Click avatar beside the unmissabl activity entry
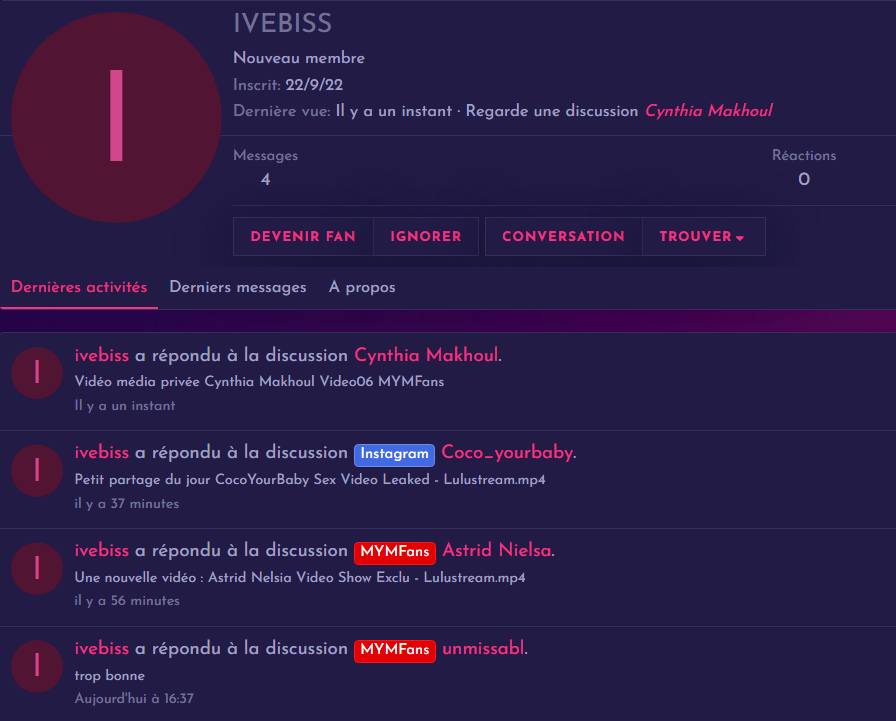This screenshot has width=896, height=721. [x=37, y=666]
